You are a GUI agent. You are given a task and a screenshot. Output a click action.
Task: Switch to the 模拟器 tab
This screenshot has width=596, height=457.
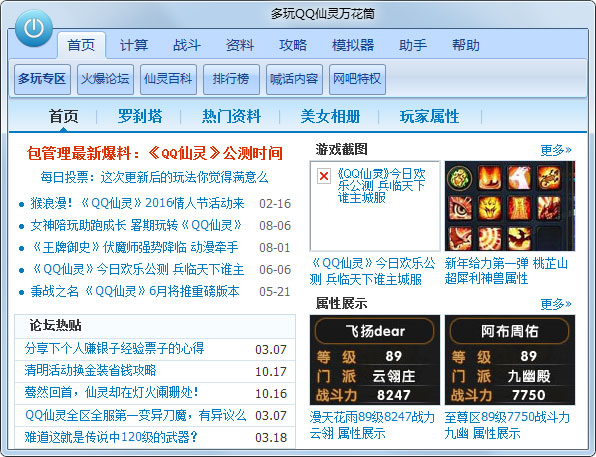(353, 45)
